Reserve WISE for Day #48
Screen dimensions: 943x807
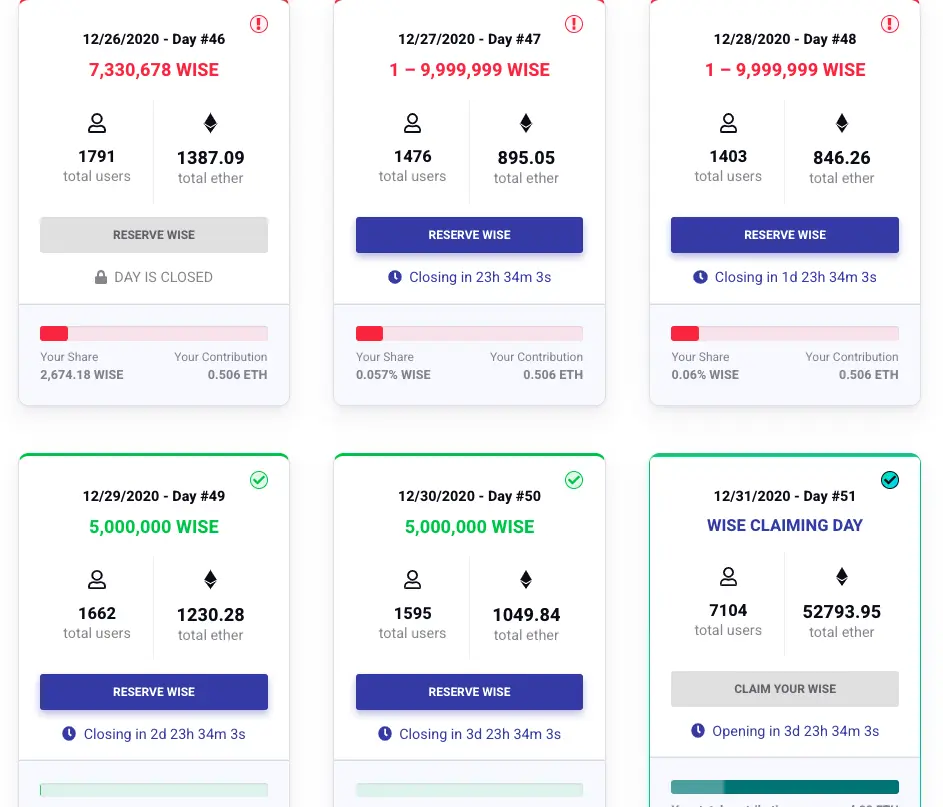[x=785, y=235]
